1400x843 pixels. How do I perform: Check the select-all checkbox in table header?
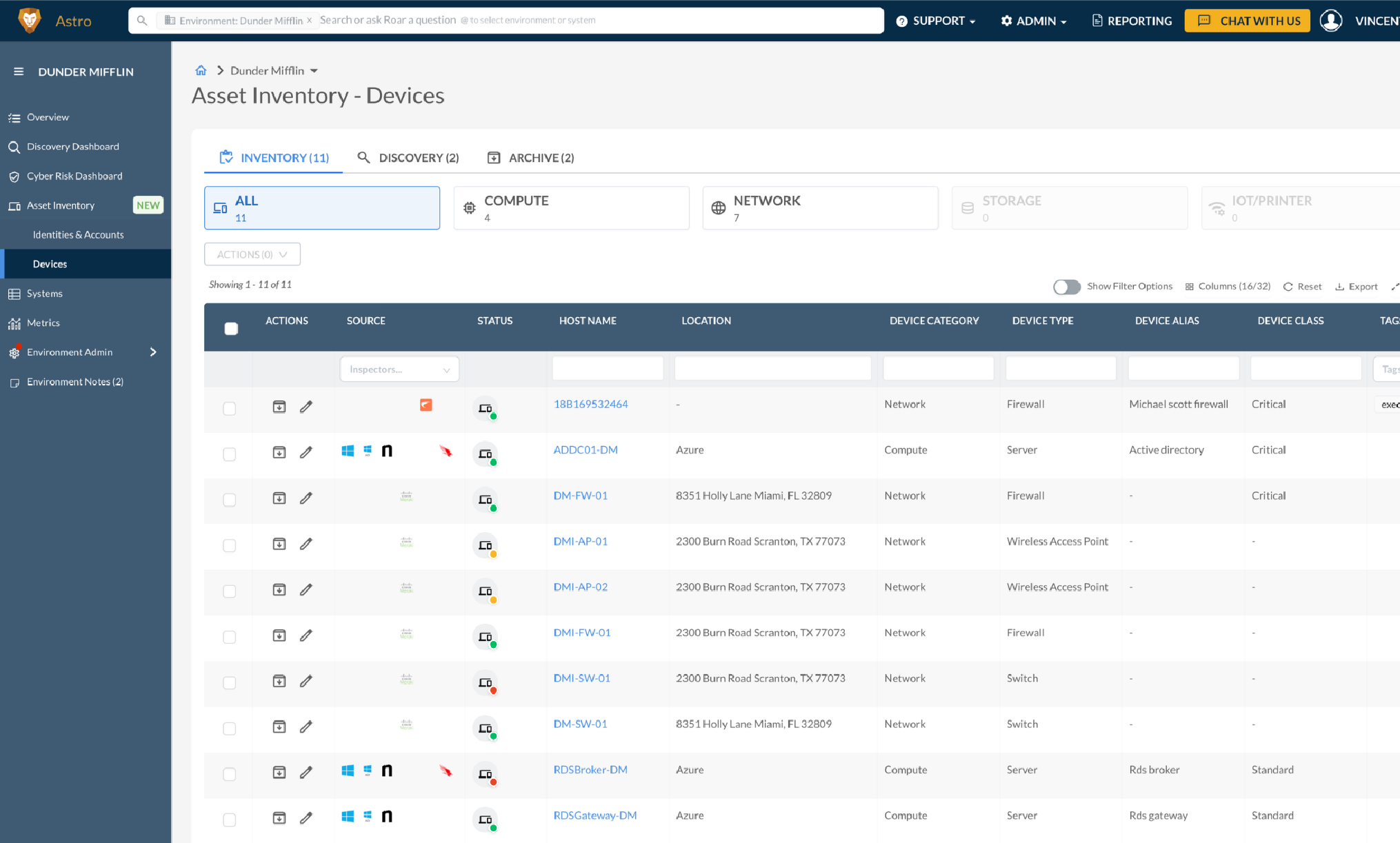[x=231, y=328]
